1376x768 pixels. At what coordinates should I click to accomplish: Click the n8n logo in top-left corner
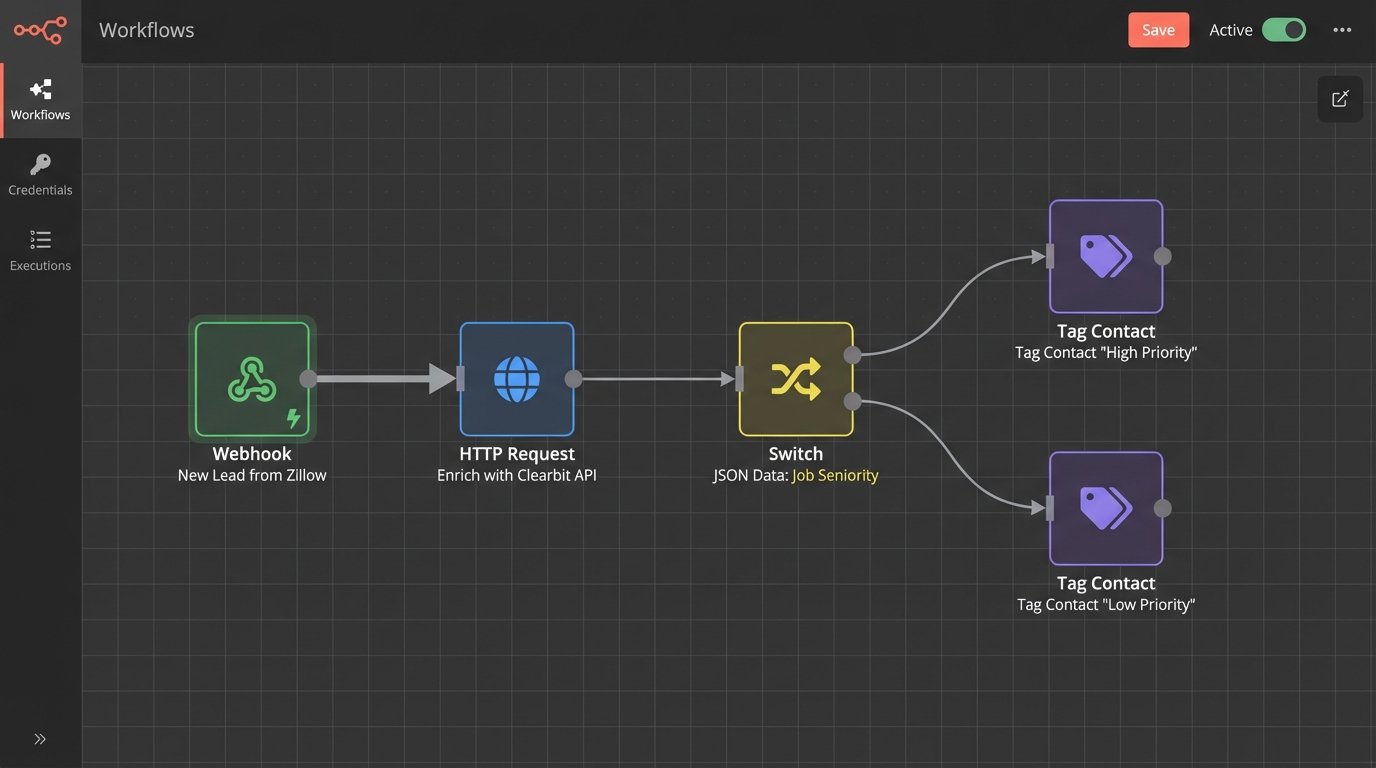click(40, 30)
